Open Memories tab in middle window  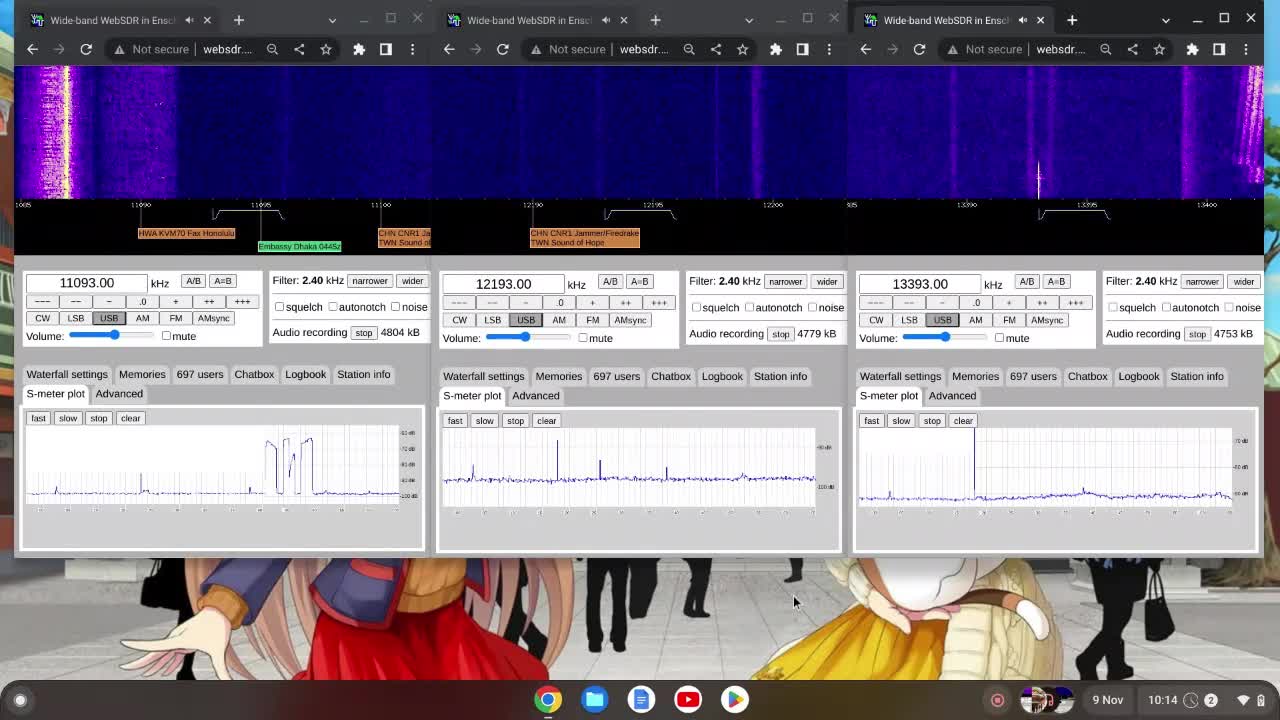pyautogui.click(x=559, y=376)
